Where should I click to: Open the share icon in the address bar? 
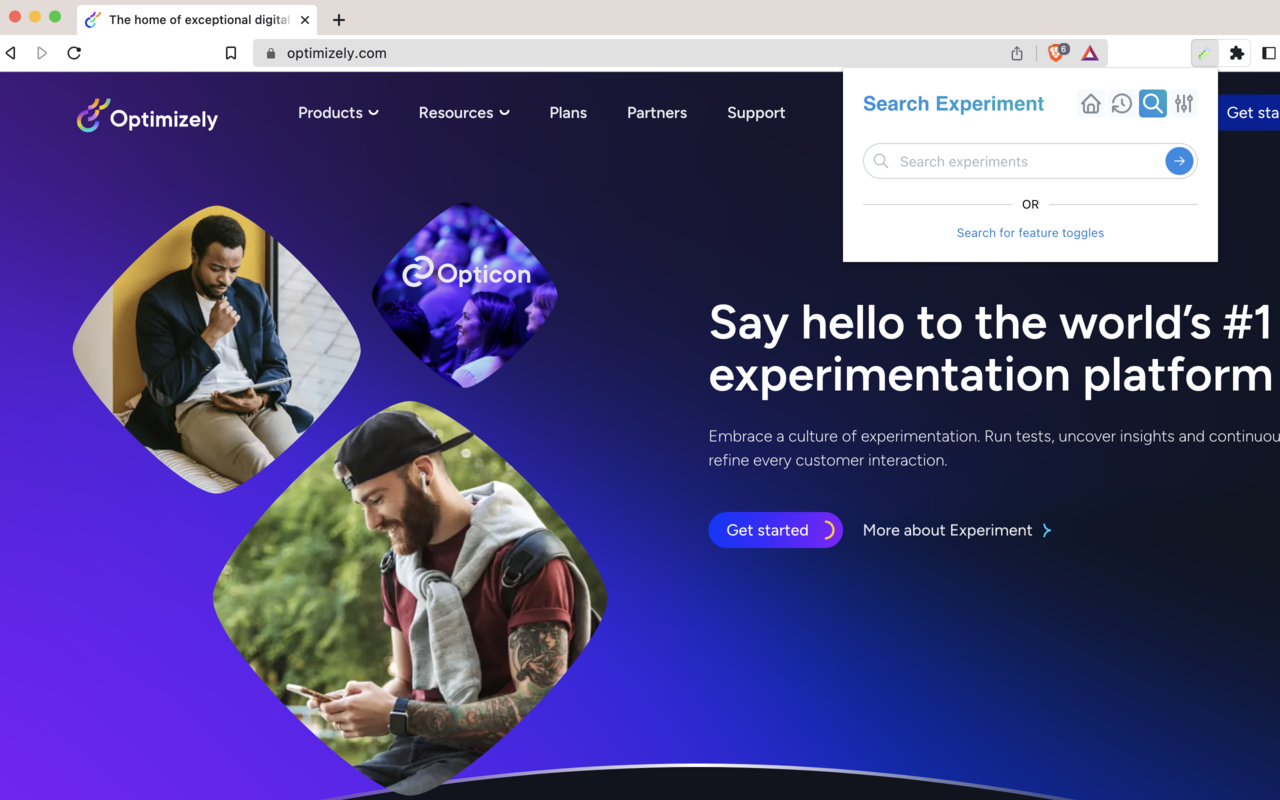[1017, 53]
